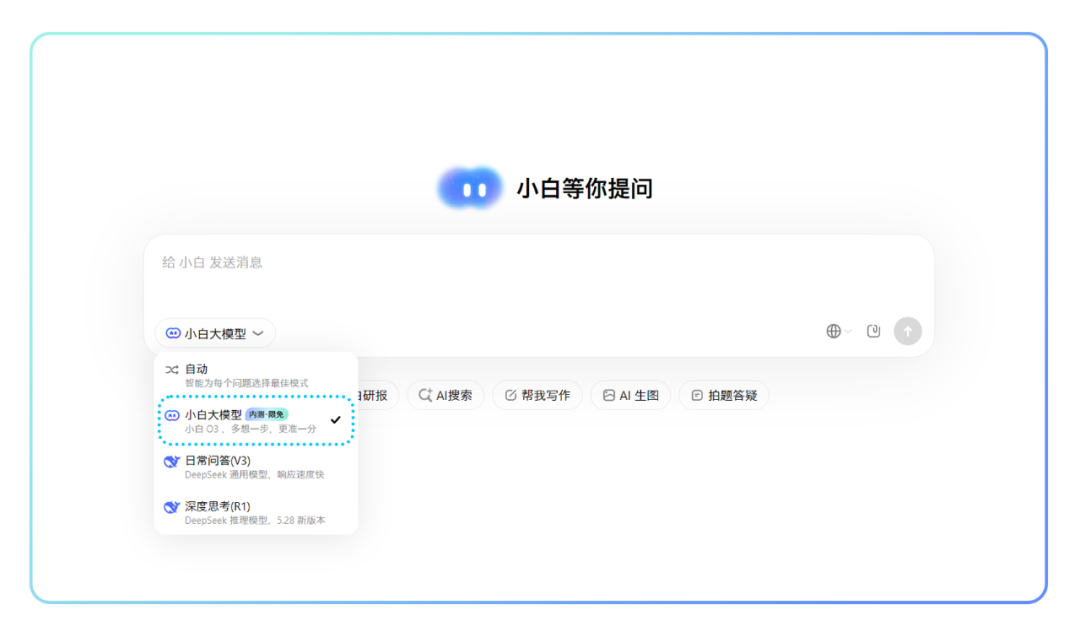Click the 内测·限免 badge

point(267,414)
